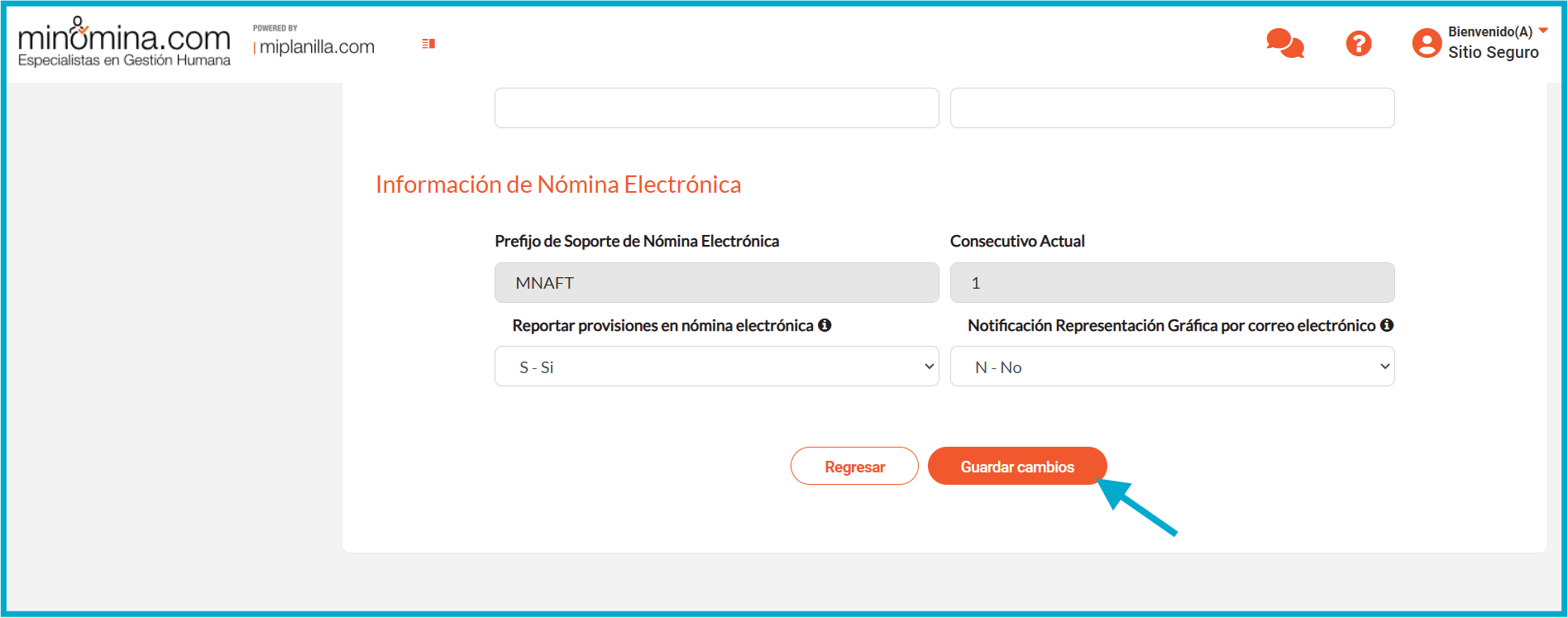Open Notificación Representación Gráfica dropdown showing N - No
Image resolution: width=1568 pixels, height=618 pixels.
tap(1172, 366)
